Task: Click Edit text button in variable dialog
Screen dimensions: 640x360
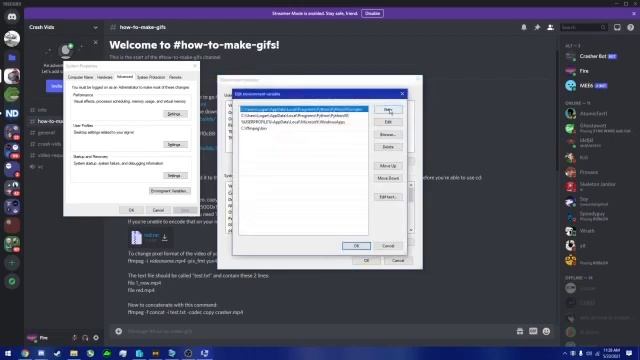Action: (x=388, y=197)
